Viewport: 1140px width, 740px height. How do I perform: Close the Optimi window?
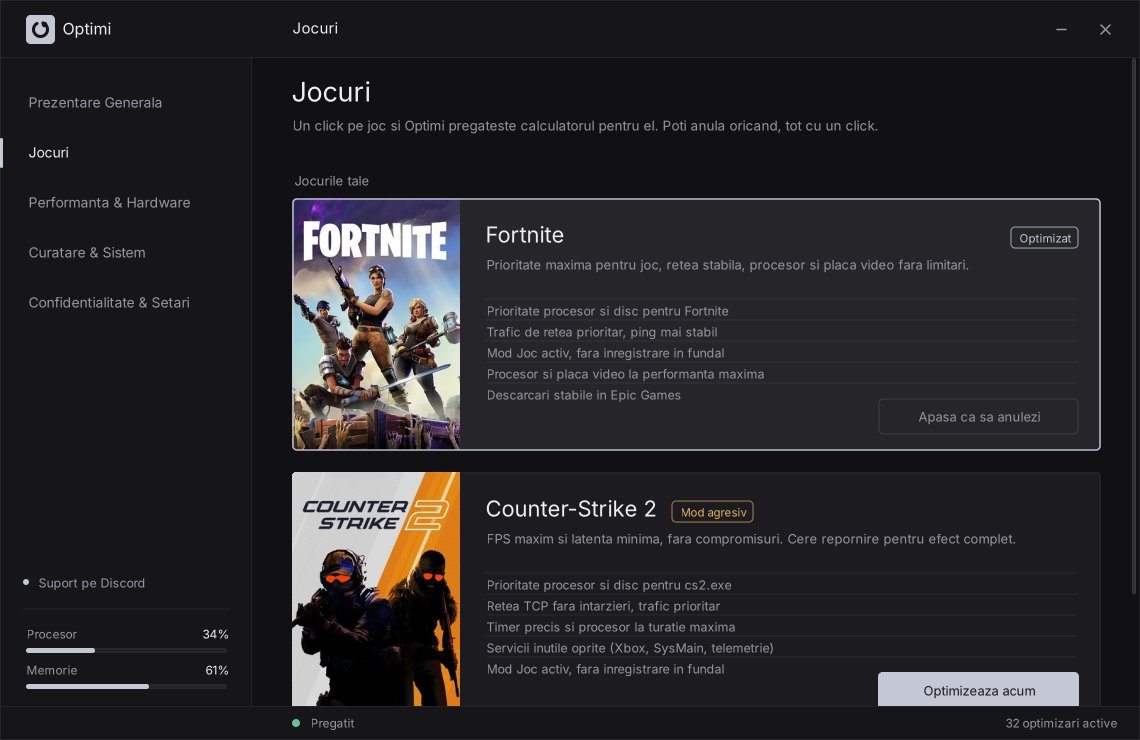1105,29
